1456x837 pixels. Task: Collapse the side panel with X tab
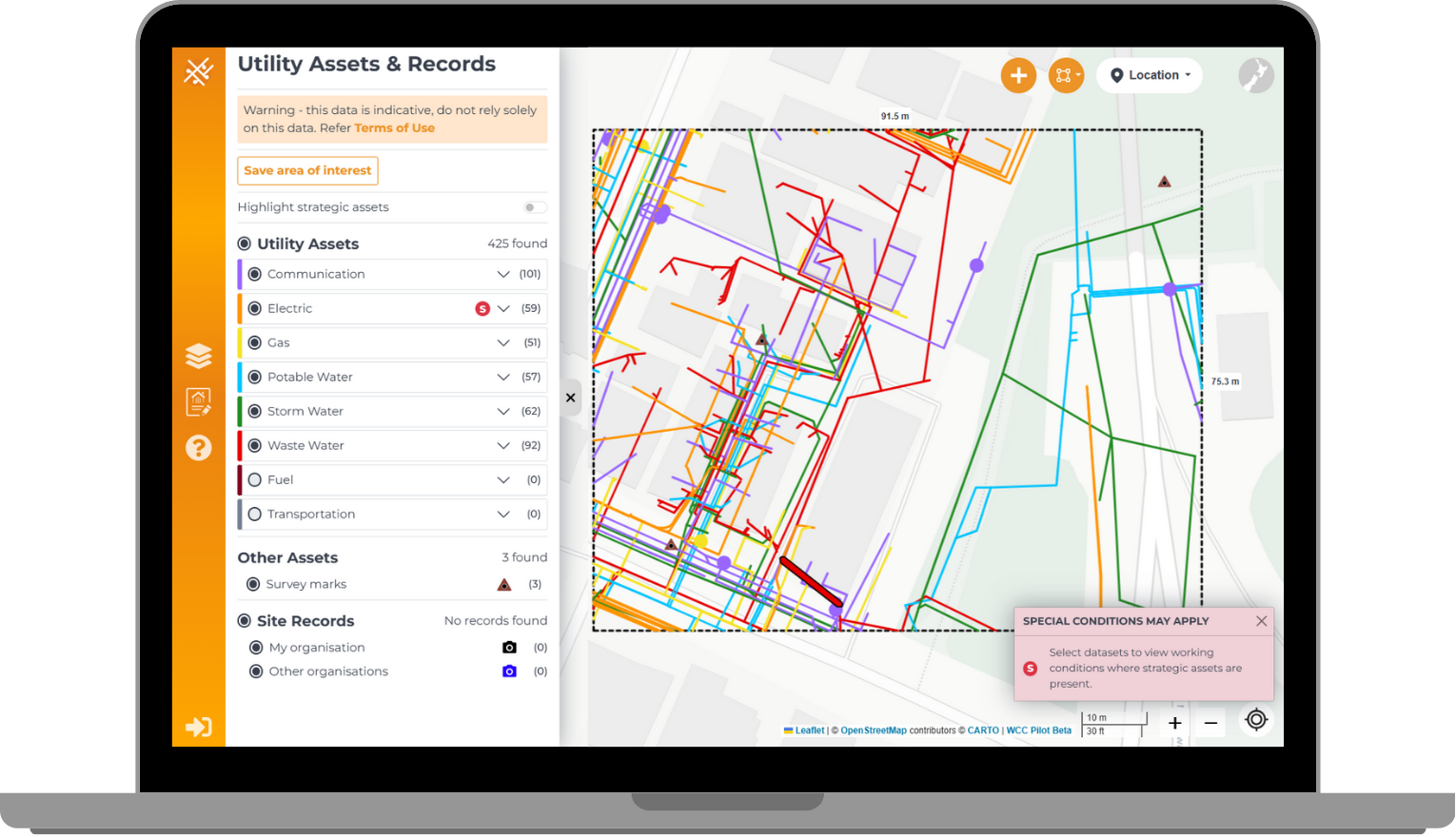click(570, 398)
